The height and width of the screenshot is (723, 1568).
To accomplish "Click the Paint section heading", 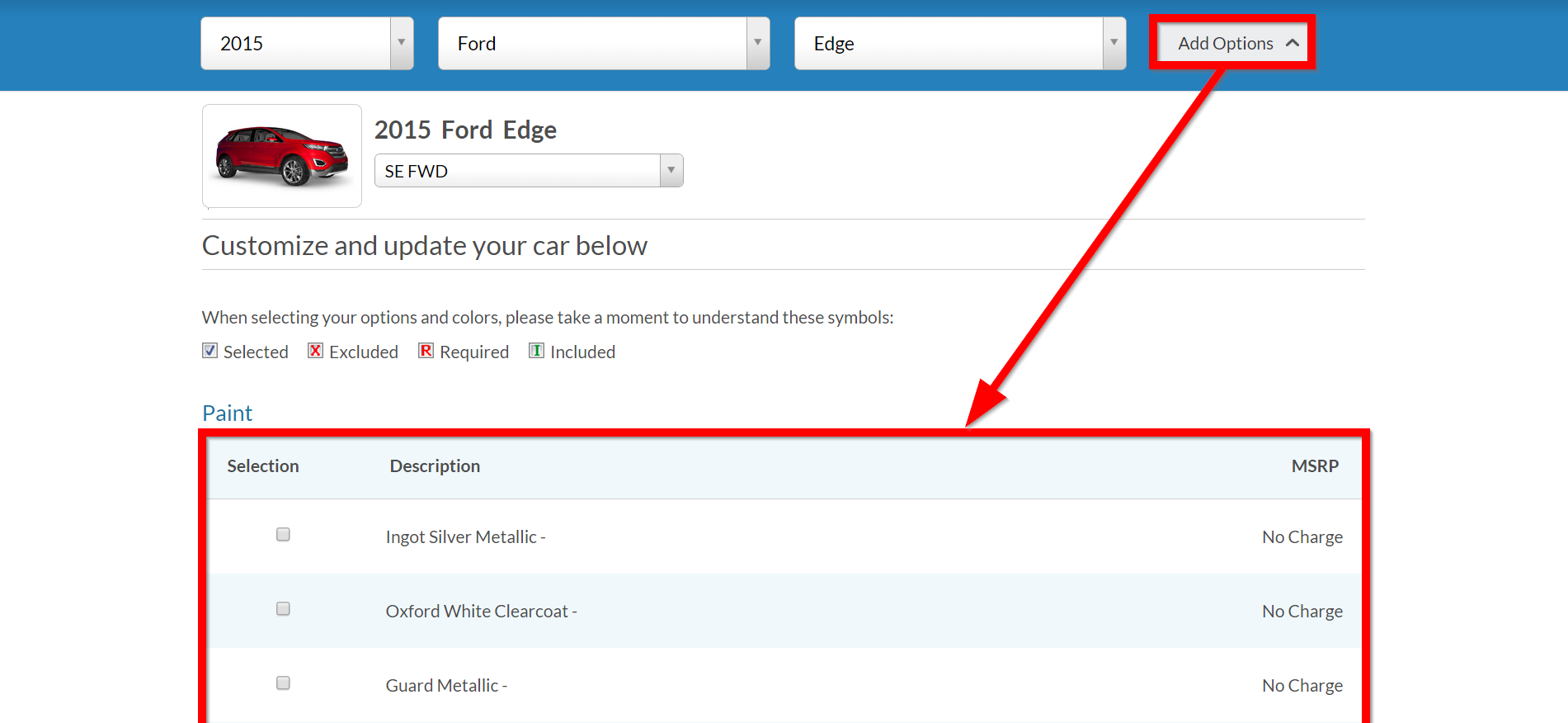I will [227, 413].
